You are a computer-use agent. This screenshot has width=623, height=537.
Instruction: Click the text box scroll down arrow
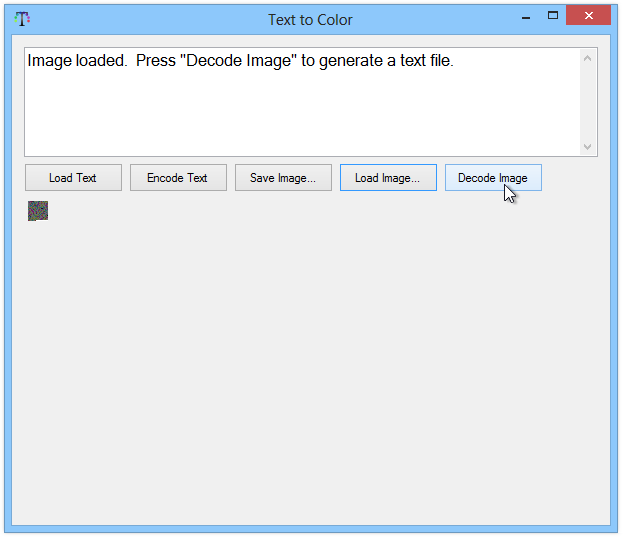pyautogui.click(x=588, y=147)
